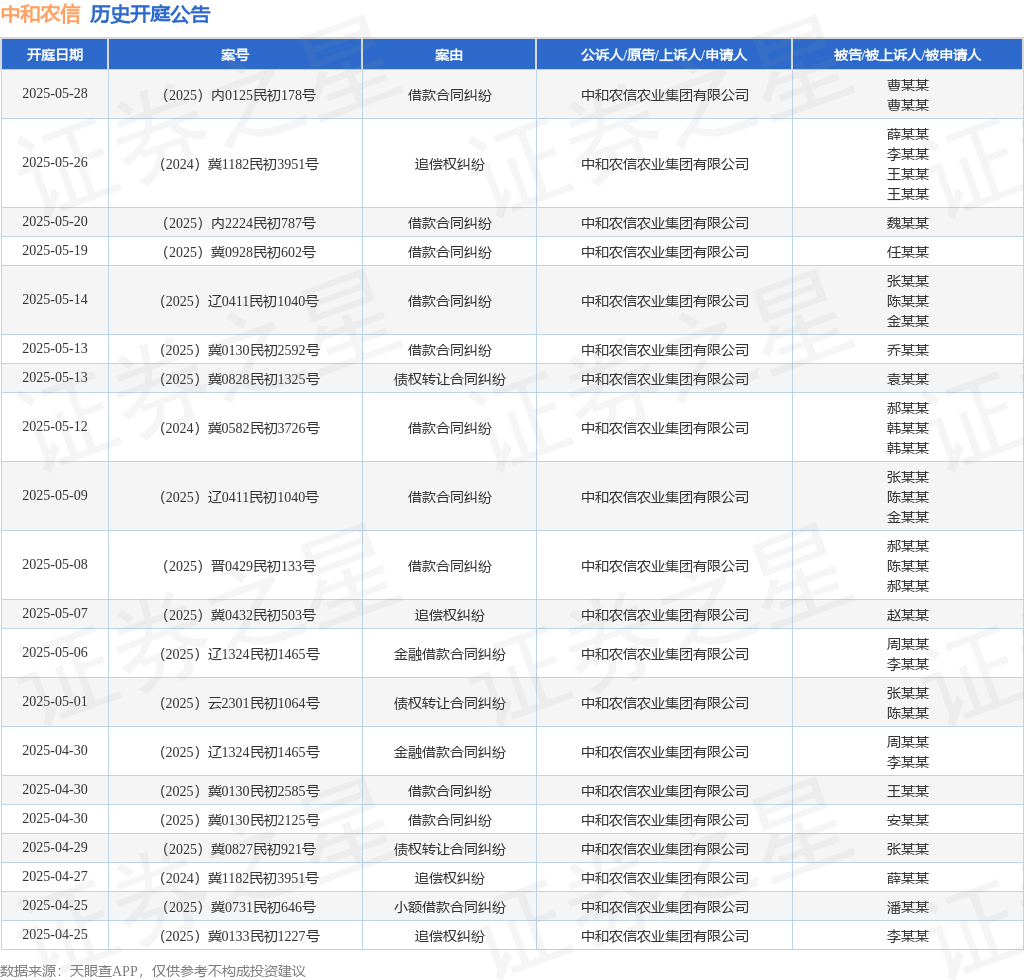The height and width of the screenshot is (980, 1024).
Task: Click defendant 李某某 in 1227号 row
Action: 908,936
